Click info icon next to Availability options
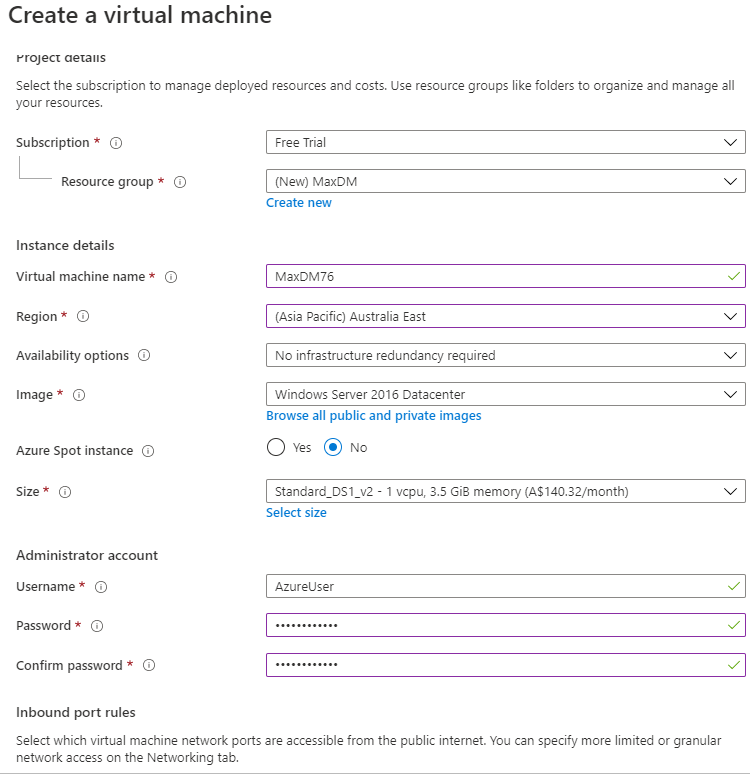The height and width of the screenshot is (775, 750). pyautogui.click(x=144, y=355)
